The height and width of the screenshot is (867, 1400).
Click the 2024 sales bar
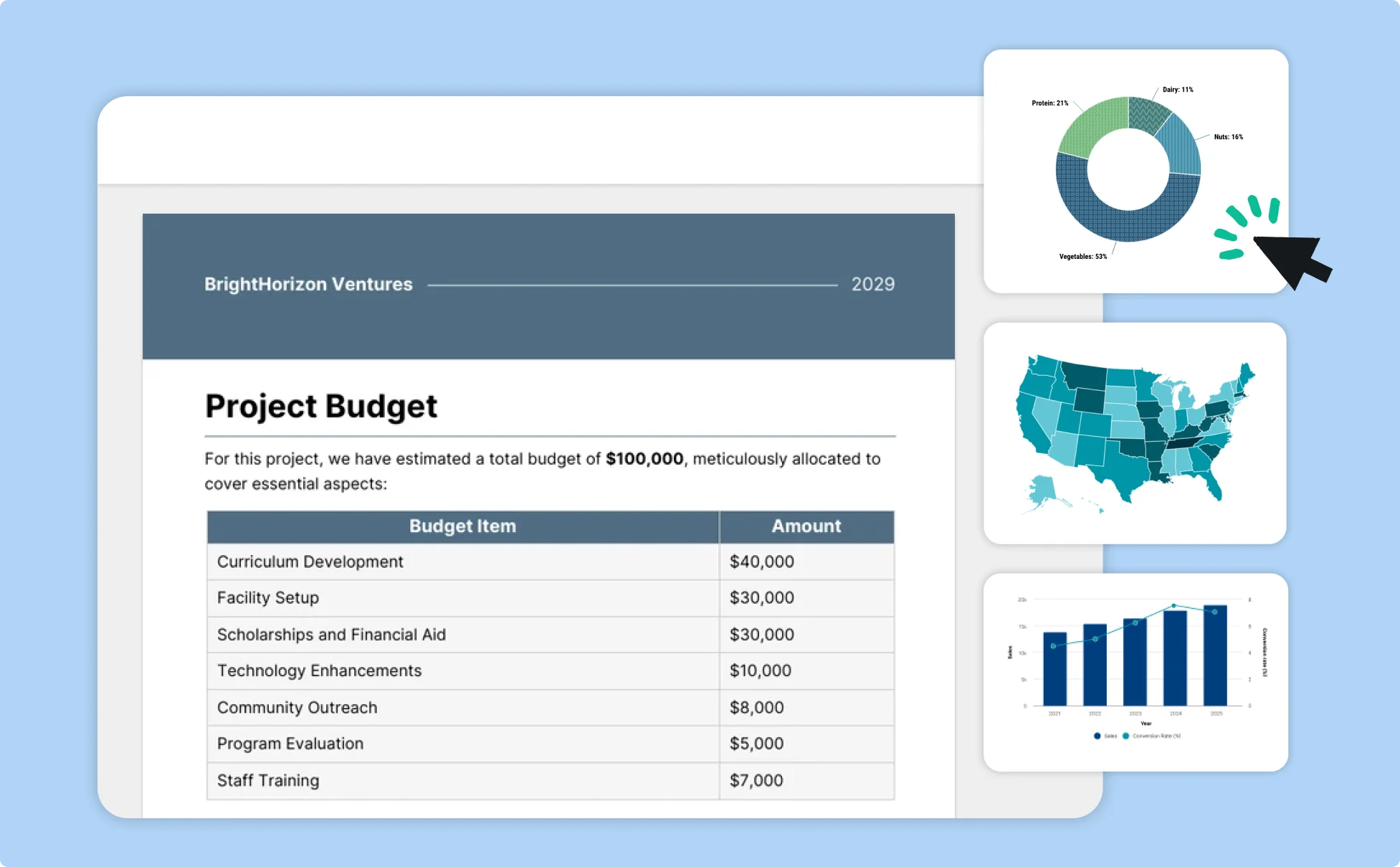click(1175, 658)
